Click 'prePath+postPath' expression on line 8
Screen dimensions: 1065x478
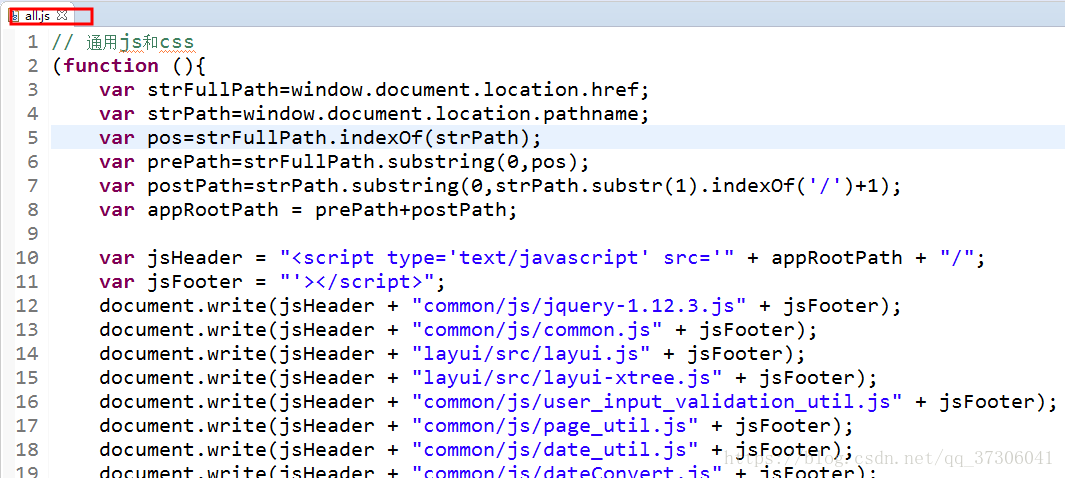pos(410,210)
